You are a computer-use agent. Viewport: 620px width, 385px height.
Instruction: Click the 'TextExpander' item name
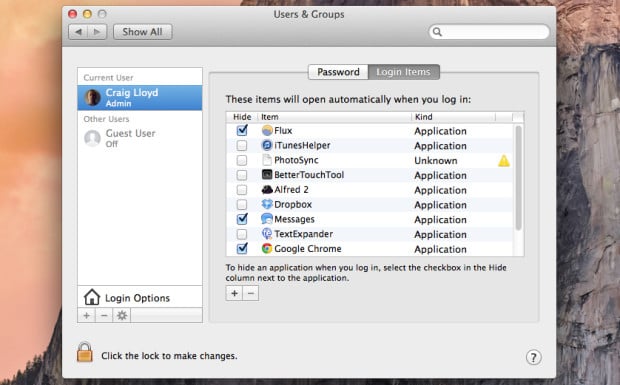[304, 234]
